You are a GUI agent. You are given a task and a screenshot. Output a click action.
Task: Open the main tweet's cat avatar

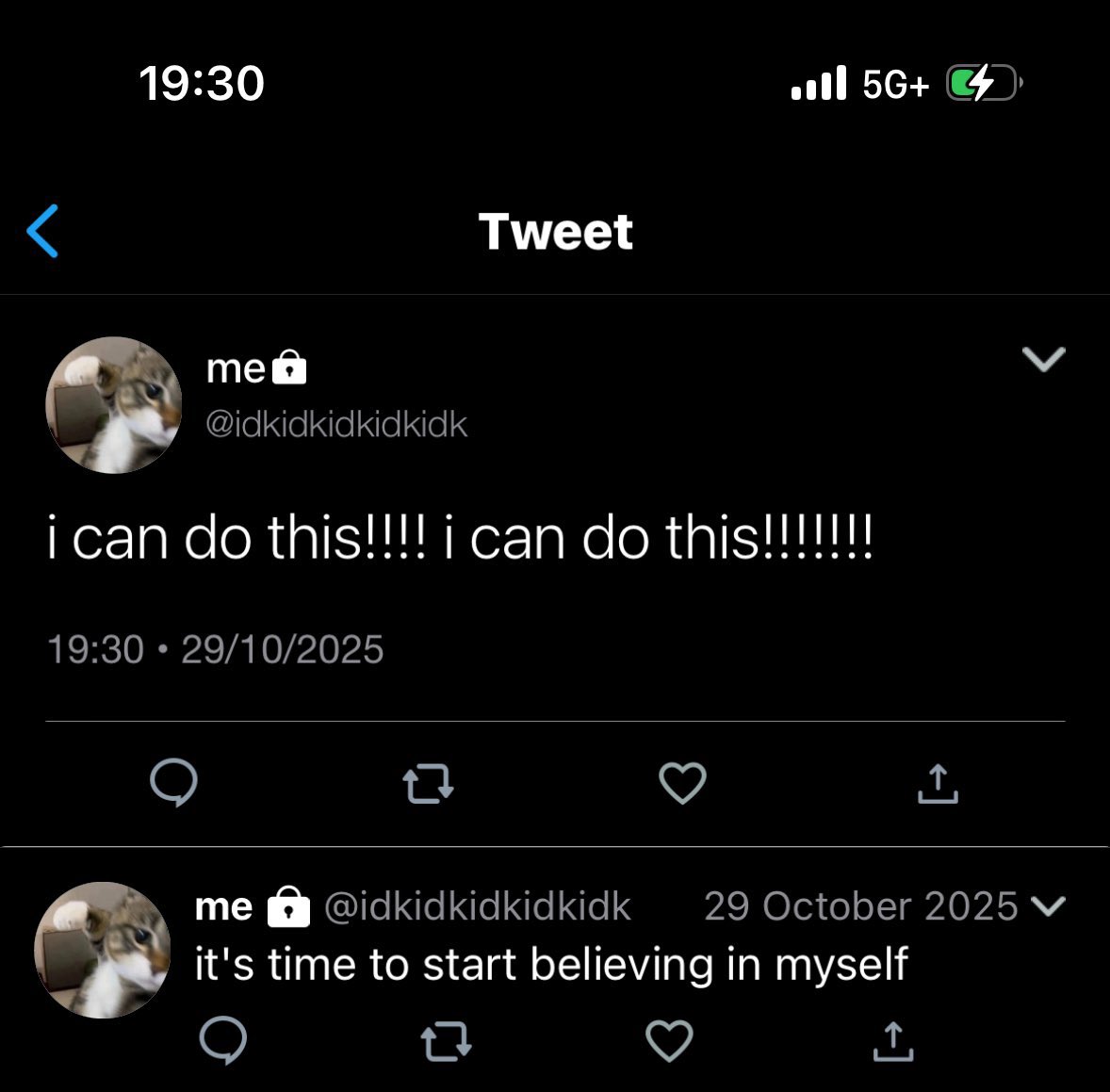pyautogui.click(x=113, y=405)
